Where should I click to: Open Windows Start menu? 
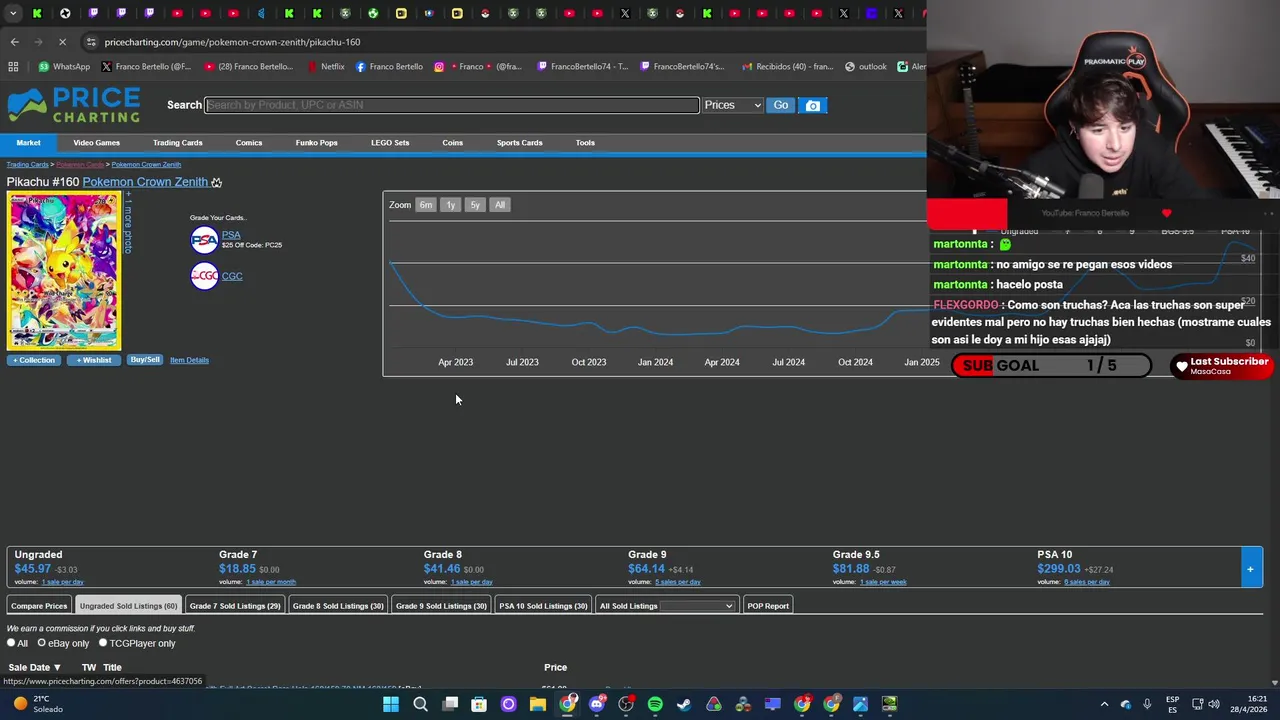(391, 704)
